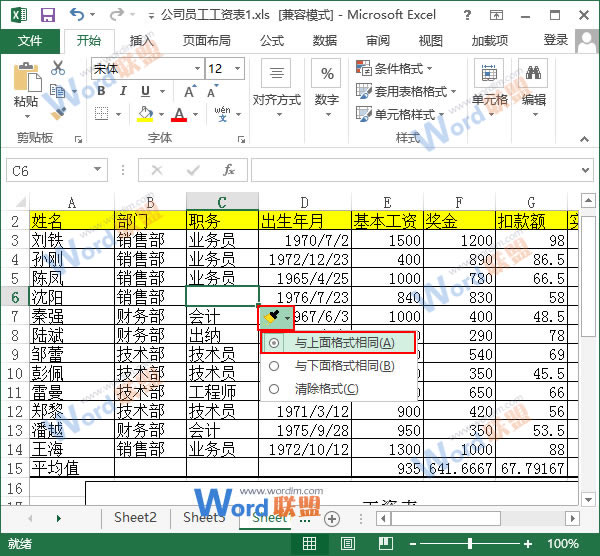This screenshot has height=556, width=600.
Task: Add a new sheet with plus icon
Action: pos(332,518)
